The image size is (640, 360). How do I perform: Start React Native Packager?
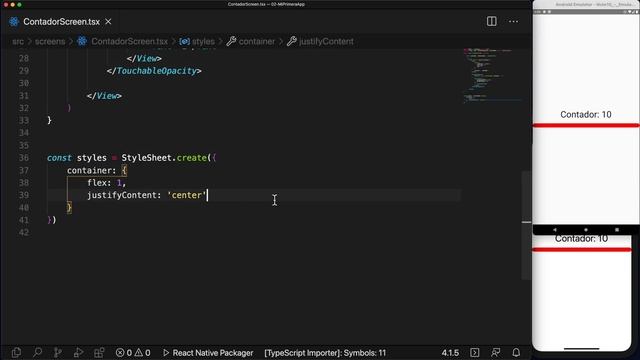point(208,353)
